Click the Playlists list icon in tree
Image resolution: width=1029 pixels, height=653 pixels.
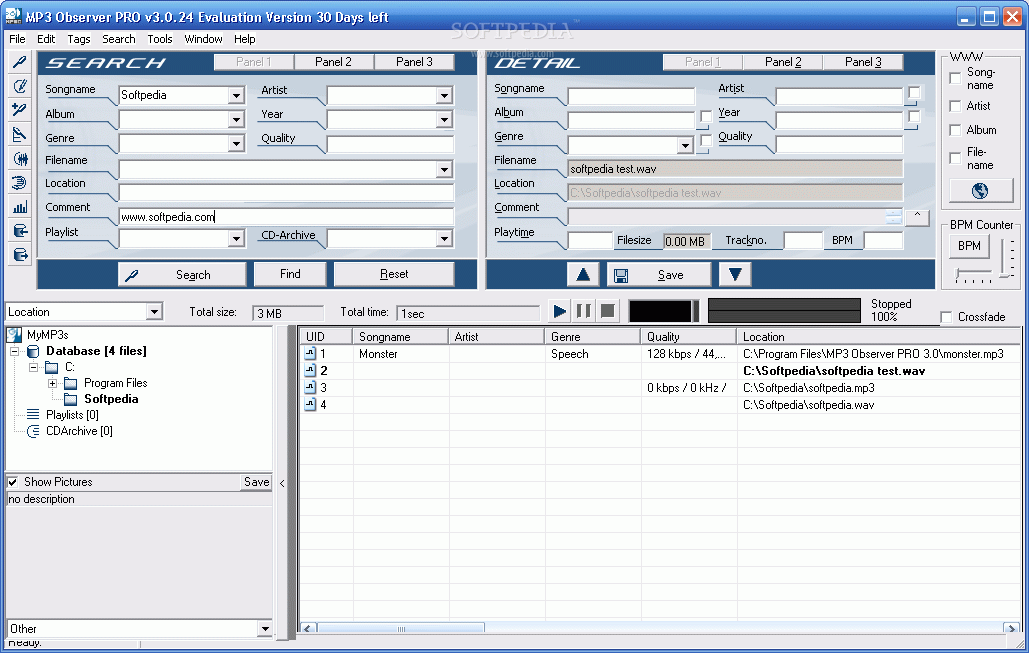tap(33, 415)
